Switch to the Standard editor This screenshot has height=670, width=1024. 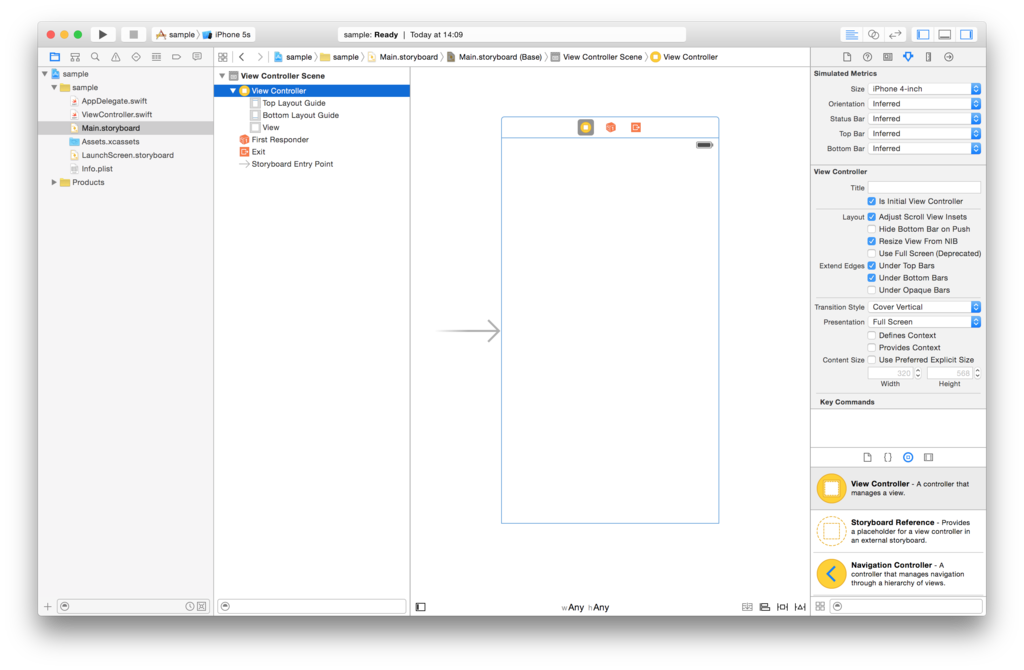point(852,35)
